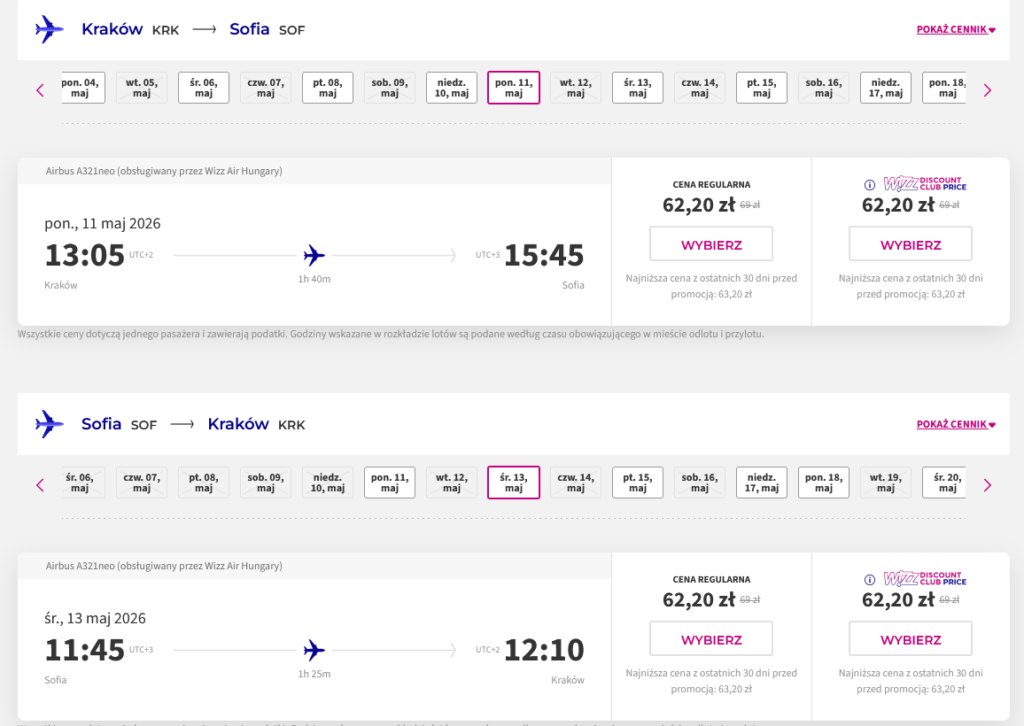Select return date pon. 18, maj

[x=824, y=483]
